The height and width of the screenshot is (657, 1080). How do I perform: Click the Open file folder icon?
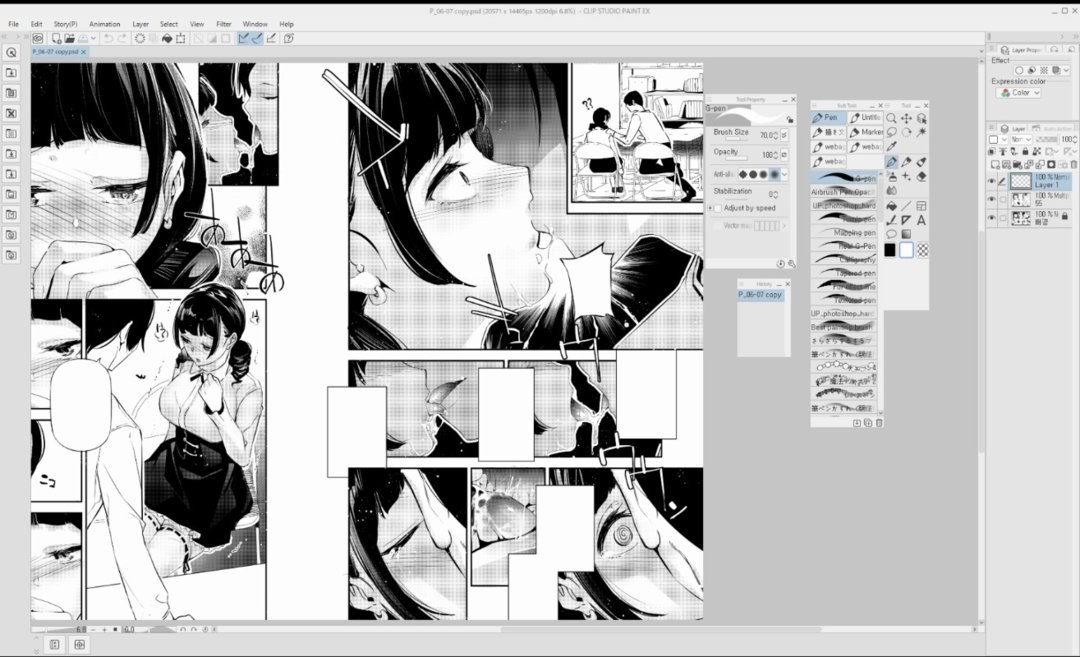pyautogui.click(x=70, y=39)
